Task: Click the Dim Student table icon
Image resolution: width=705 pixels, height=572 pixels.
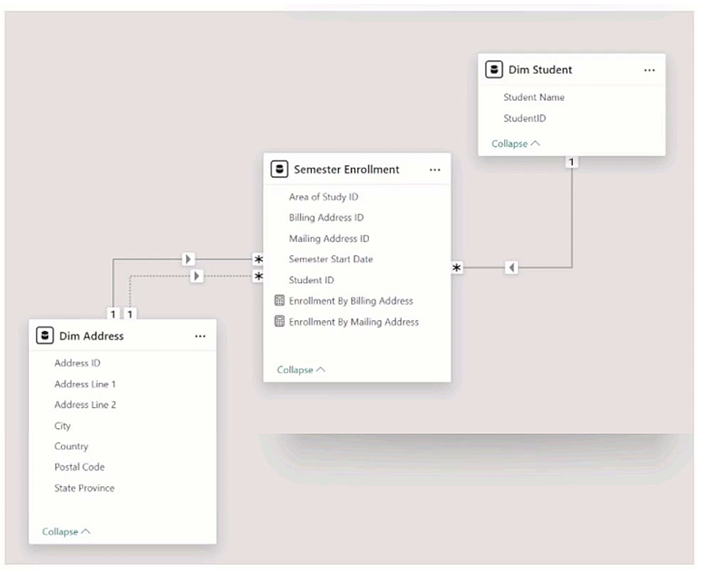Action: pos(493,70)
